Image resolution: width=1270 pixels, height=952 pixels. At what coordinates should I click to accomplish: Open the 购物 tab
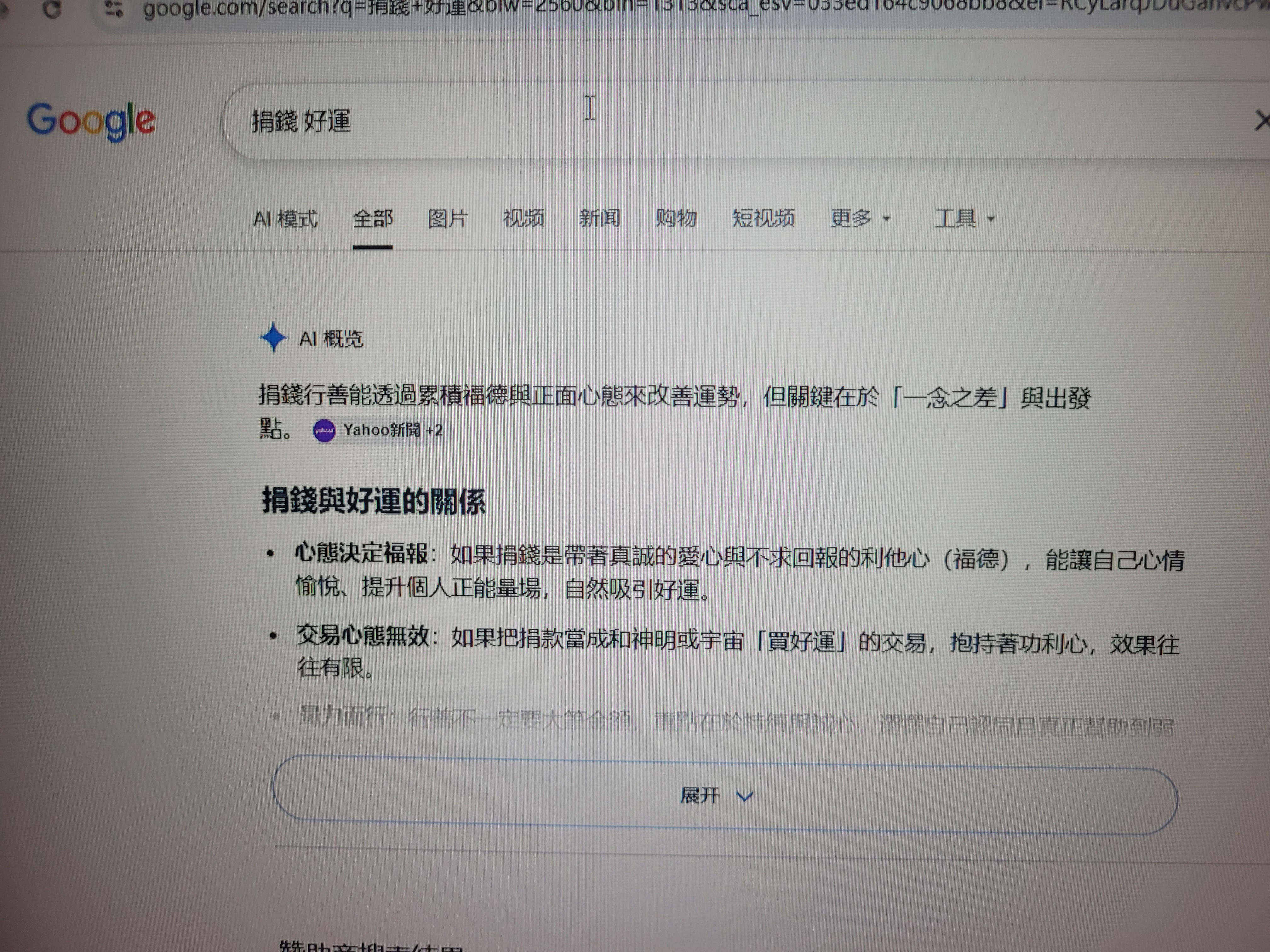click(676, 218)
